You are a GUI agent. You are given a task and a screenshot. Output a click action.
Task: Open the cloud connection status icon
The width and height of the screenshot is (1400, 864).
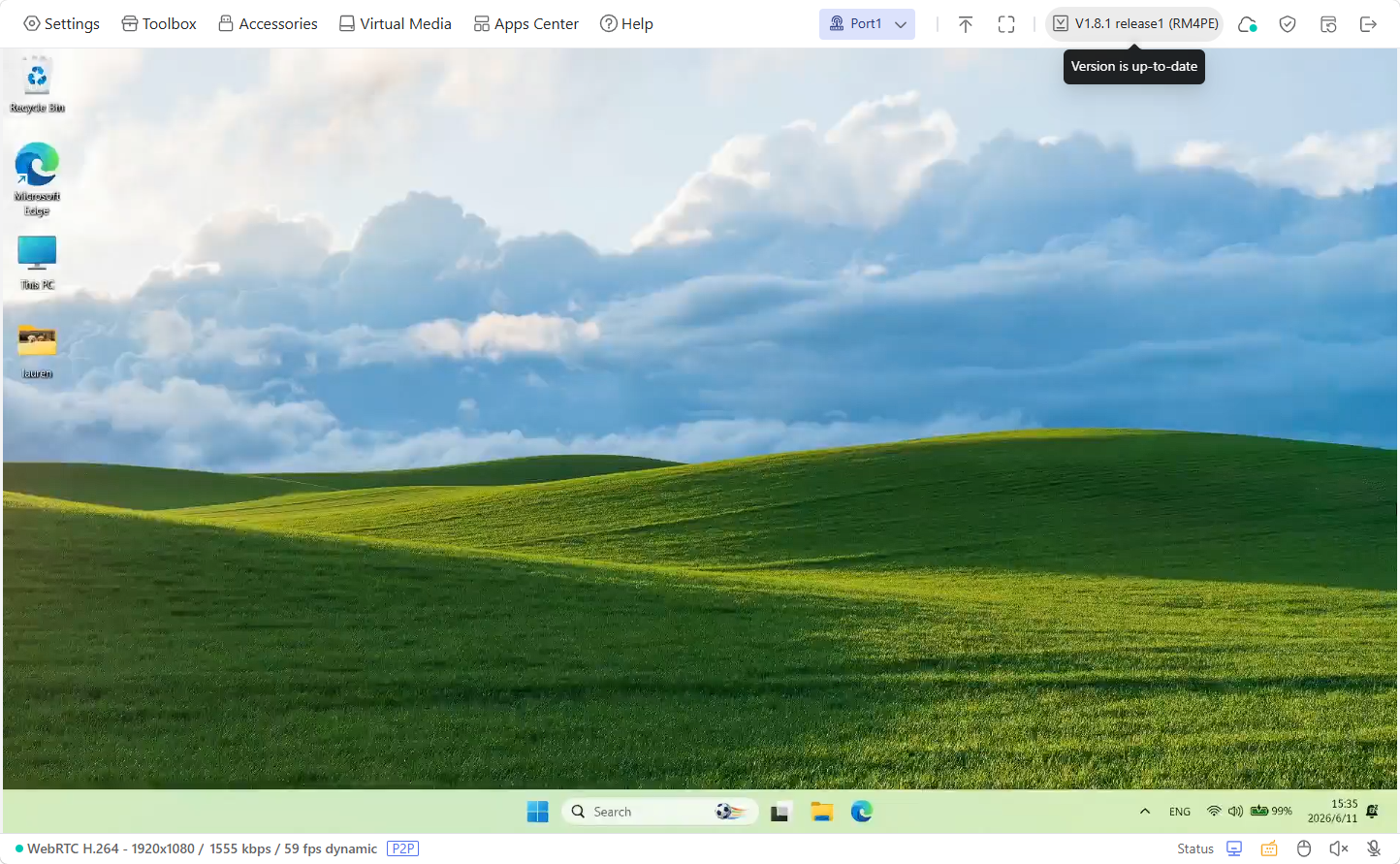pos(1247,24)
